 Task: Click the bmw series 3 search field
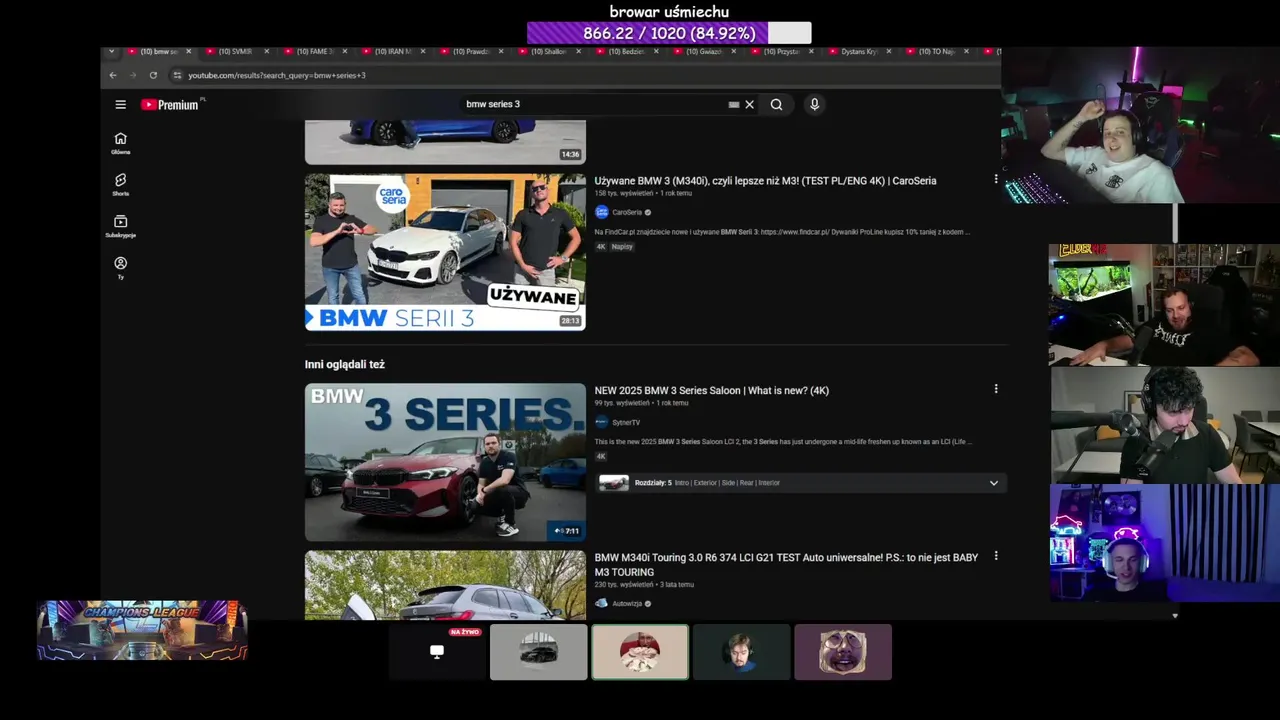tap(595, 104)
